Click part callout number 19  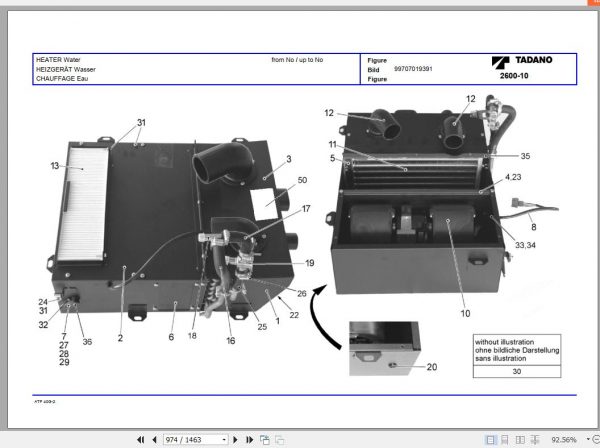(310, 263)
